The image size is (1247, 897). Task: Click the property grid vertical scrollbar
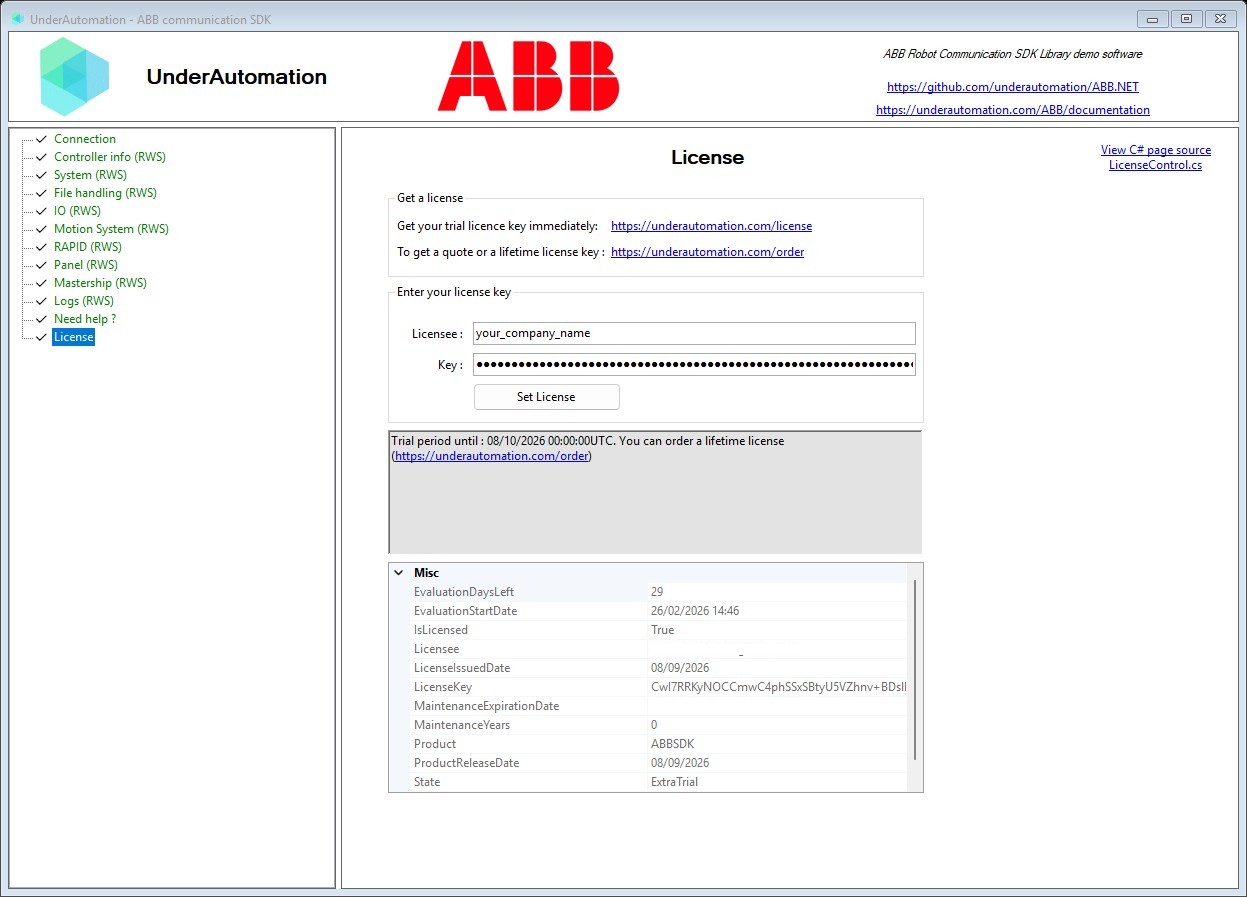[914, 670]
